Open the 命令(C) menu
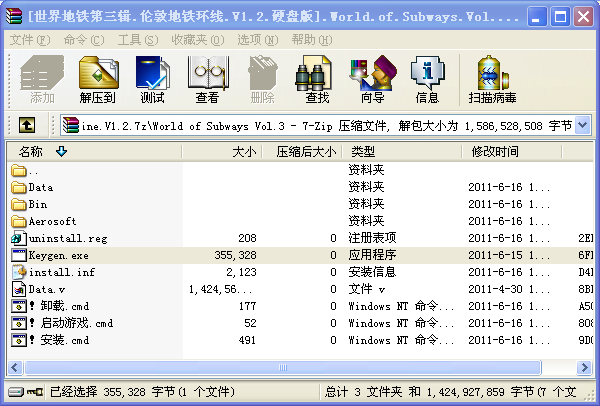This screenshot has width=600, height=406. pos(84,40)
